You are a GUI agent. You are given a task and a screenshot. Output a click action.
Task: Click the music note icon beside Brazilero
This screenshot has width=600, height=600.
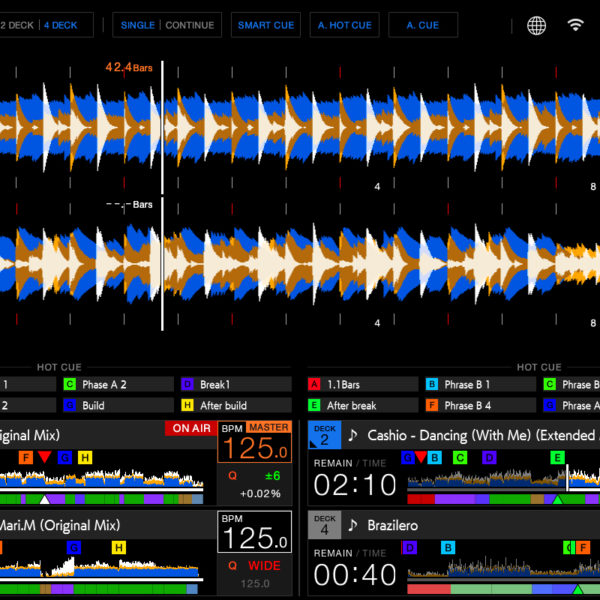click(353, 525)
